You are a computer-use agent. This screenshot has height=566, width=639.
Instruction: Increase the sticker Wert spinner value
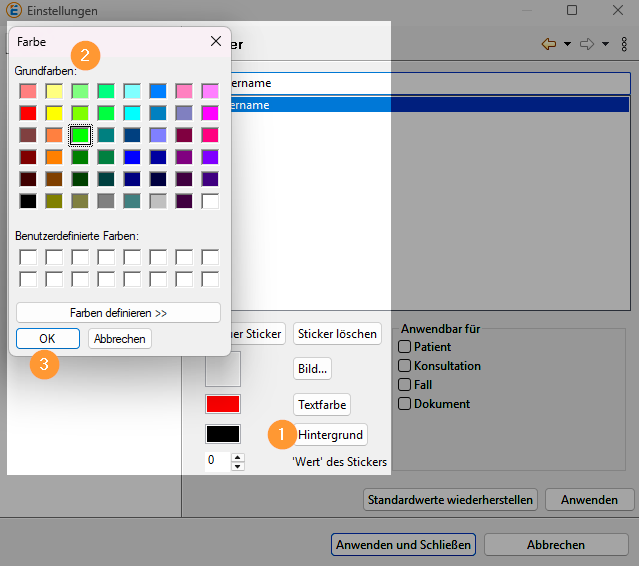pos(237,456)
